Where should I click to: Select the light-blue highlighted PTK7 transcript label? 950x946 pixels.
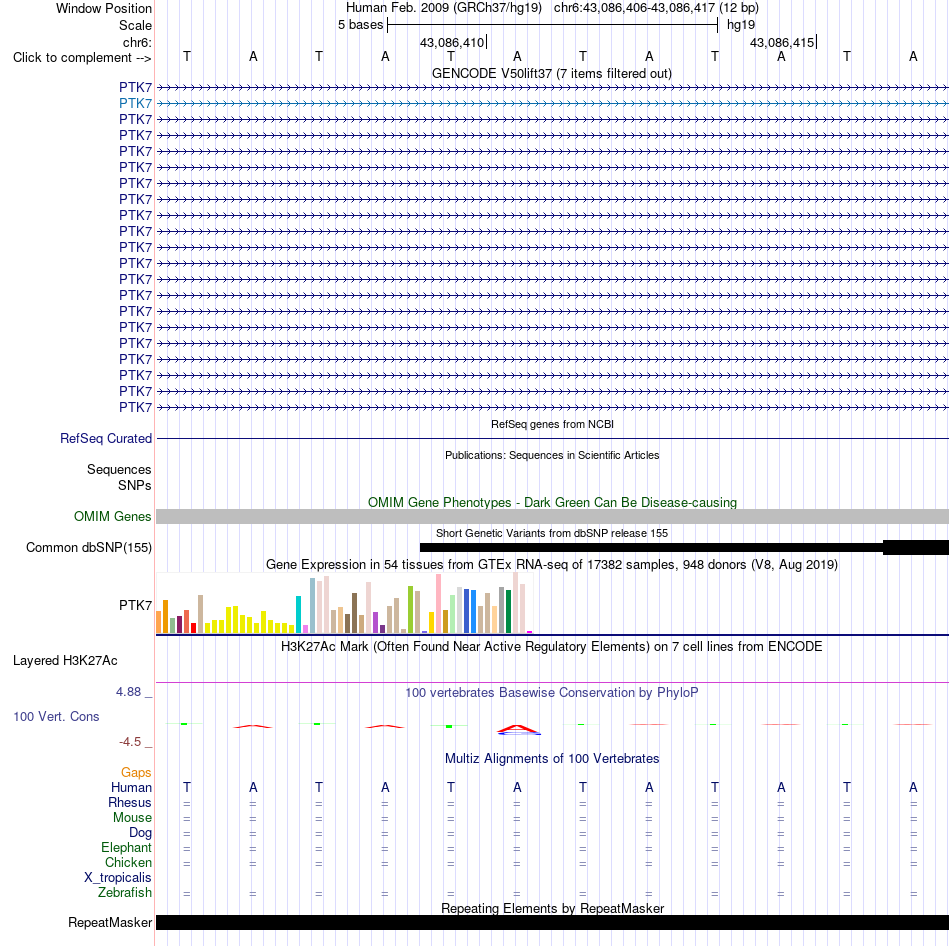pyautogui.click(x=135, y=104)
